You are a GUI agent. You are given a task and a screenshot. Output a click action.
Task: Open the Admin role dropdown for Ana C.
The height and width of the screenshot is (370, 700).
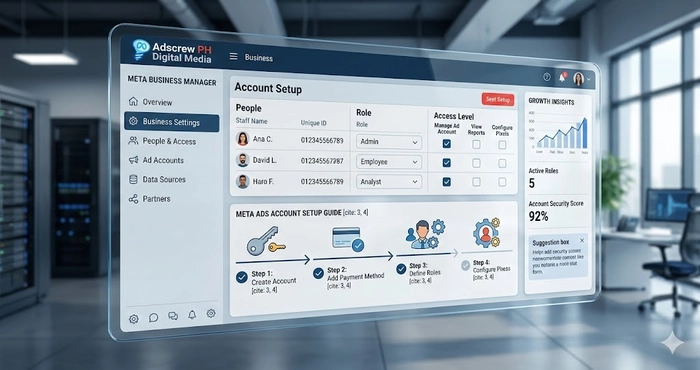389,141
